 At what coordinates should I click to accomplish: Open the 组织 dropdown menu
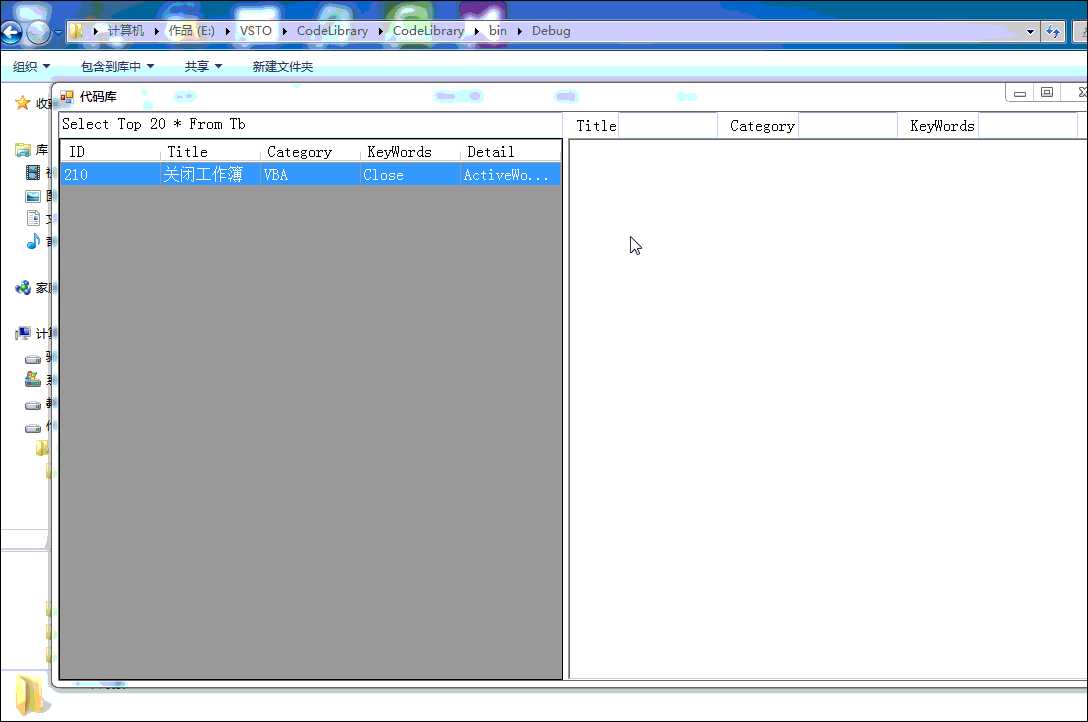coord(31,66)
